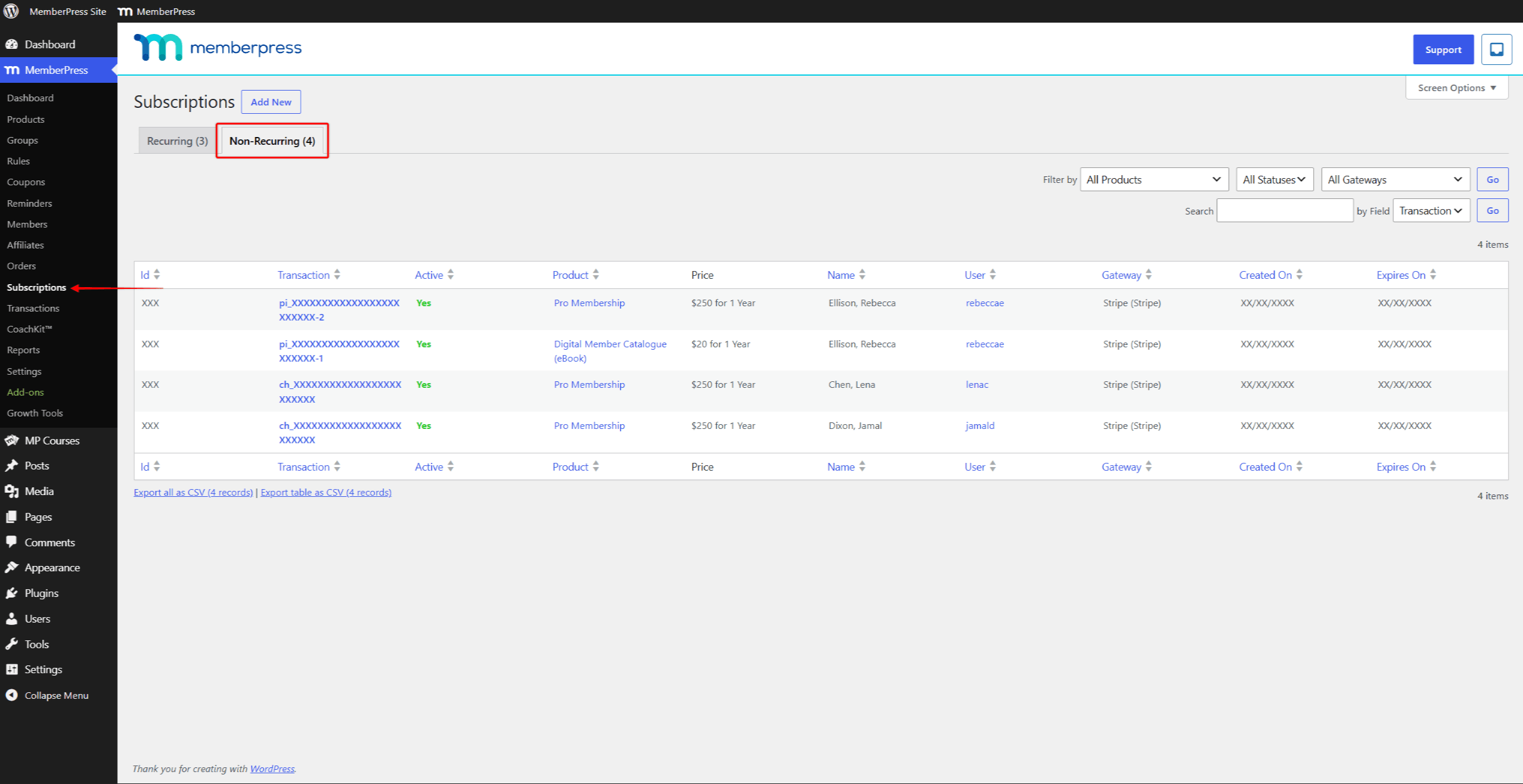Image resolution: width=1523 pixels, height=784 pixels.
Task: Click the Posts pushpin icon
Action: coord(11,466)
